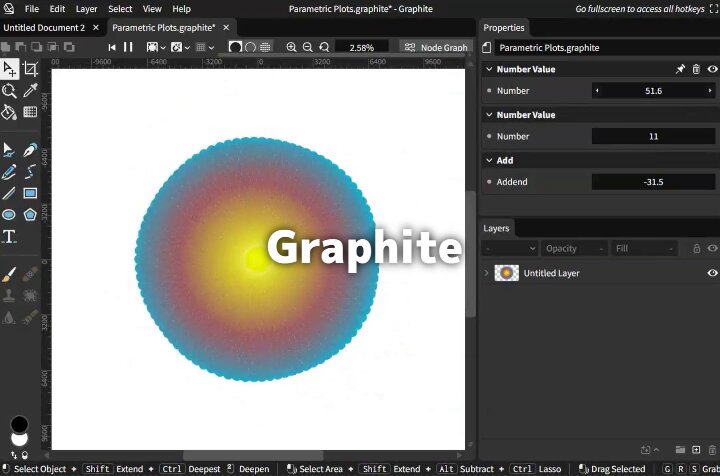Image resolution: width=720 pixels, height=476 pixels.
Task: Click the Zoom Out magnifier icon
Action: click(x=308, y=47)
